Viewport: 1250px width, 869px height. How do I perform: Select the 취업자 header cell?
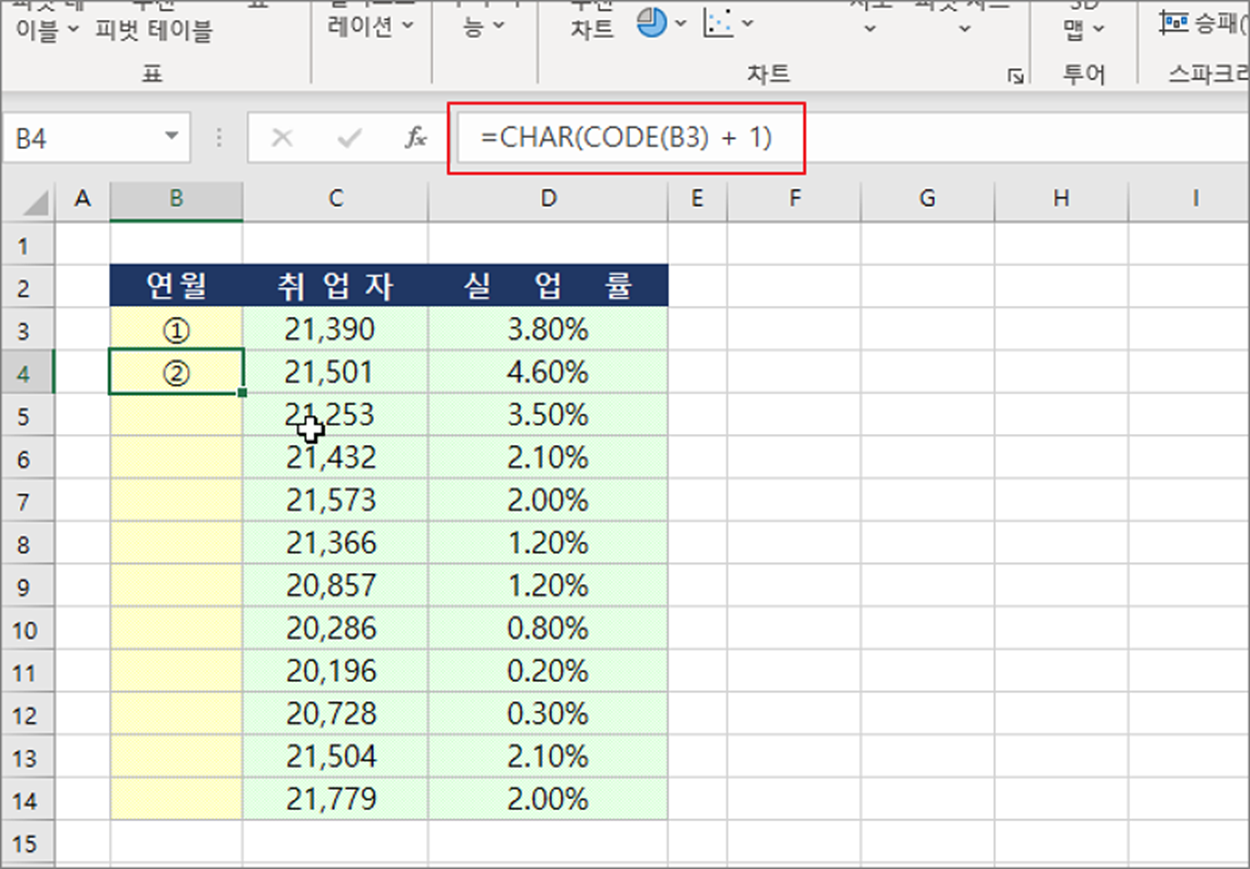click(x=335, y=287)
